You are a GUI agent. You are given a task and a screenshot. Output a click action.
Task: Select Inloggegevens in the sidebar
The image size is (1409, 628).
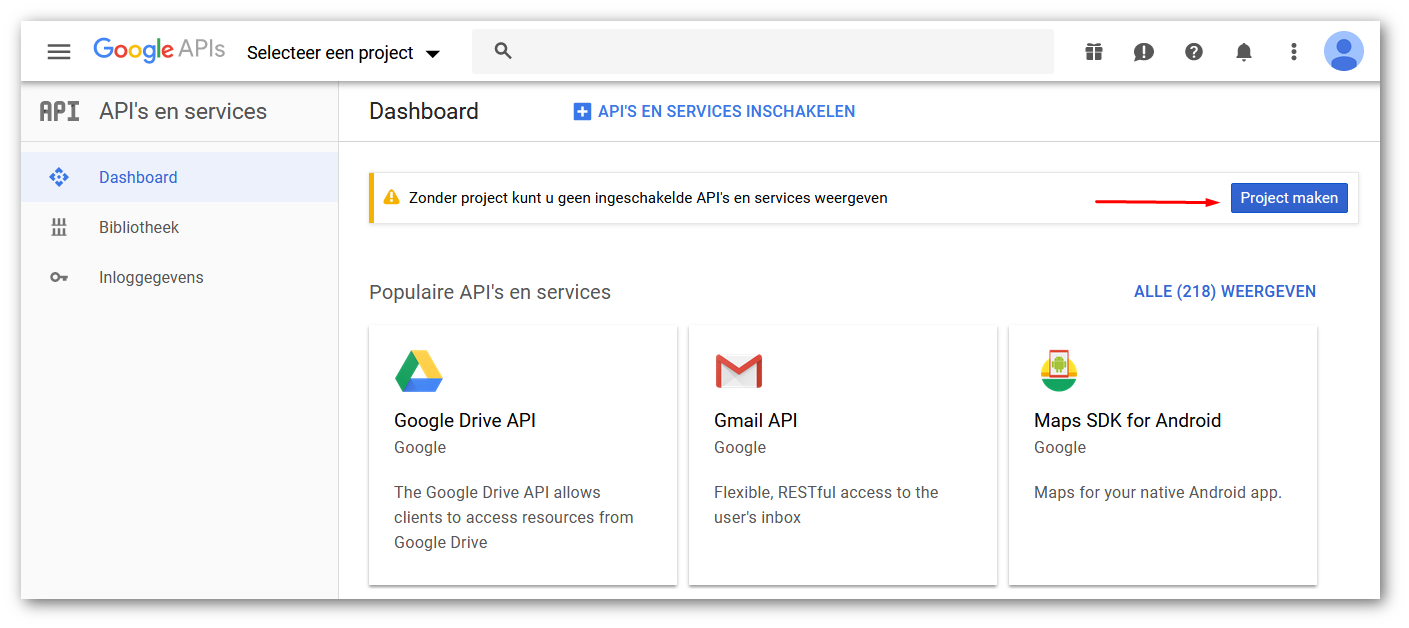click(180, 277)
